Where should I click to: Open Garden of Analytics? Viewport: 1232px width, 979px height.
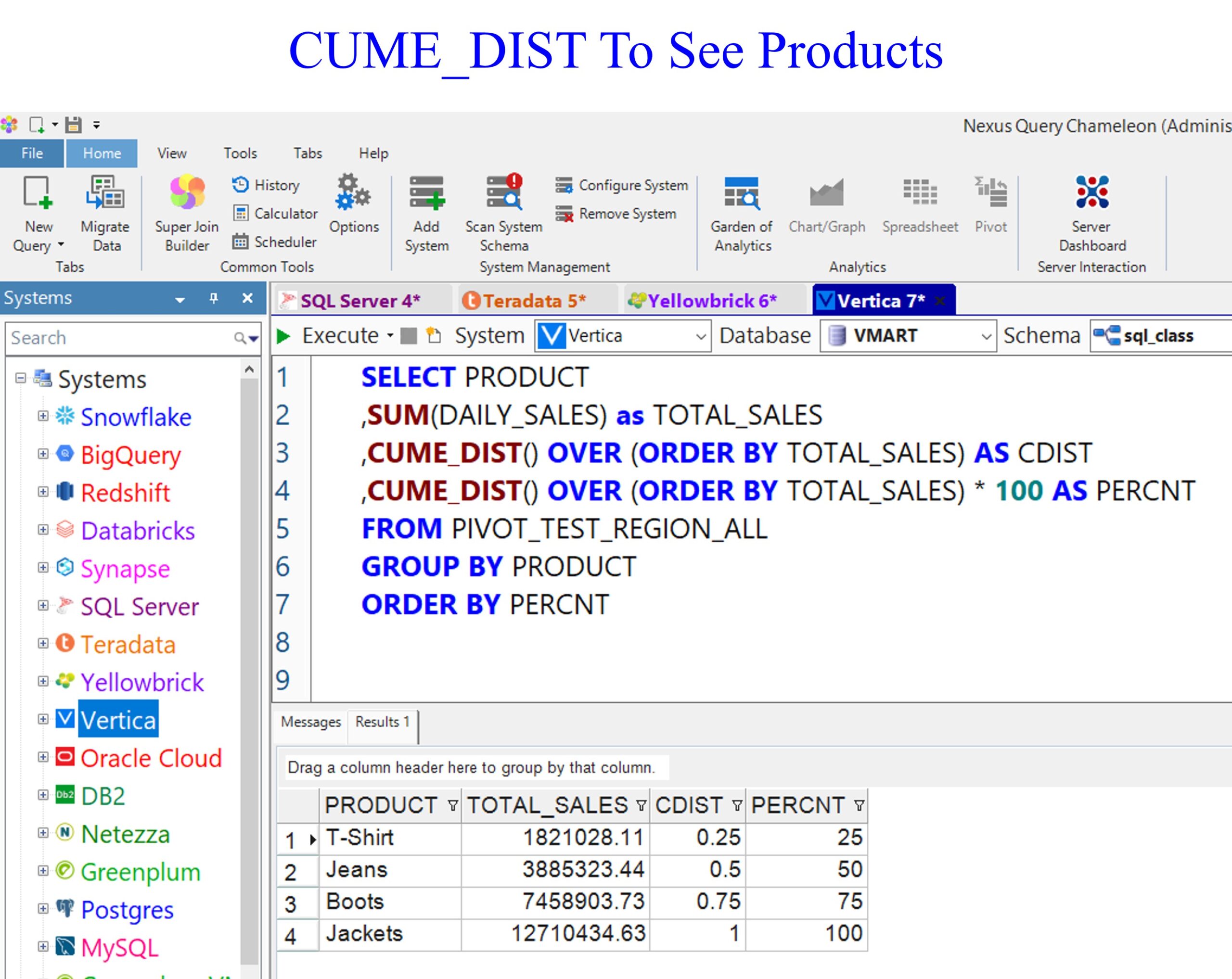(741, 192)
